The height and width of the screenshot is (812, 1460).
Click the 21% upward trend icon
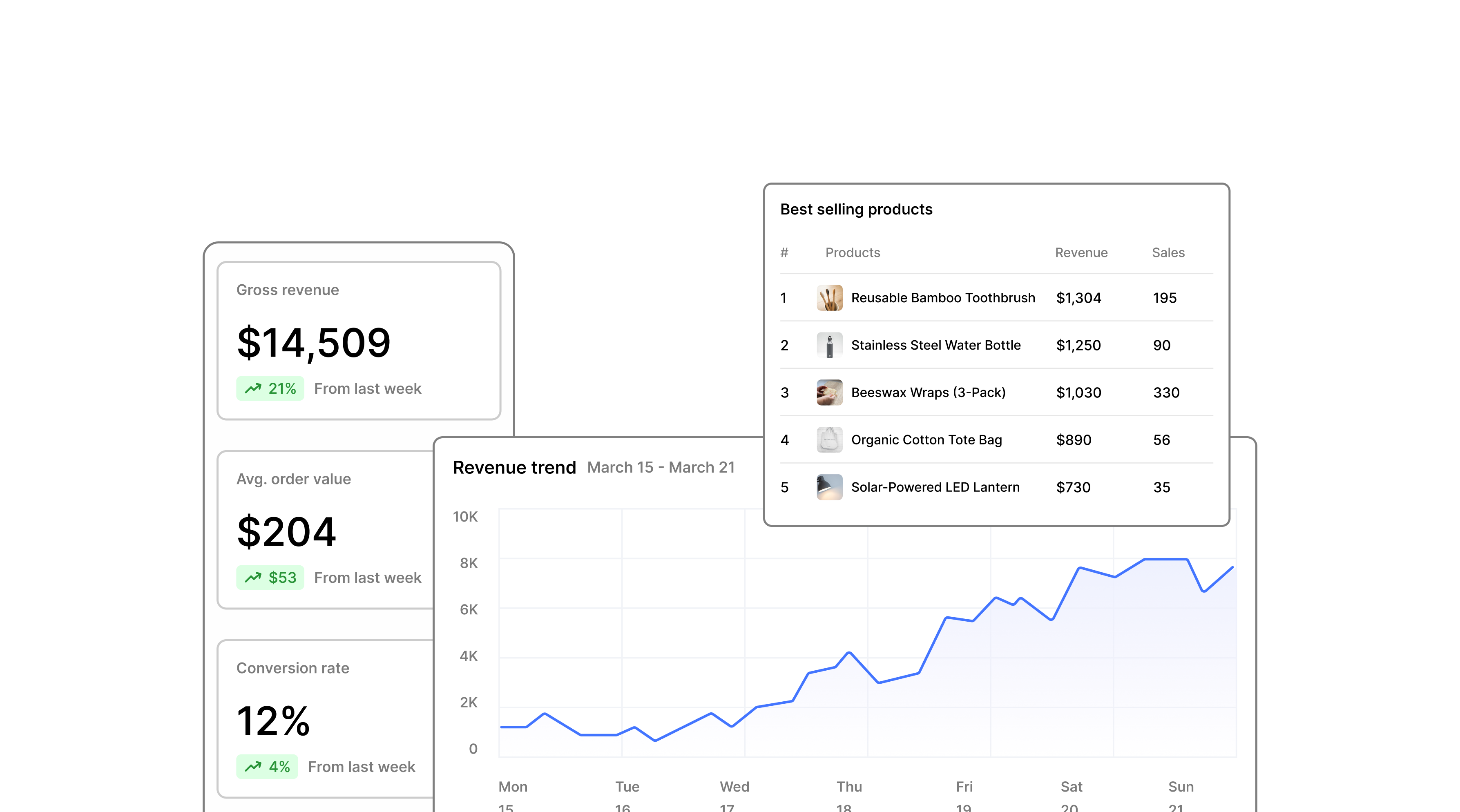click(253, 389)
